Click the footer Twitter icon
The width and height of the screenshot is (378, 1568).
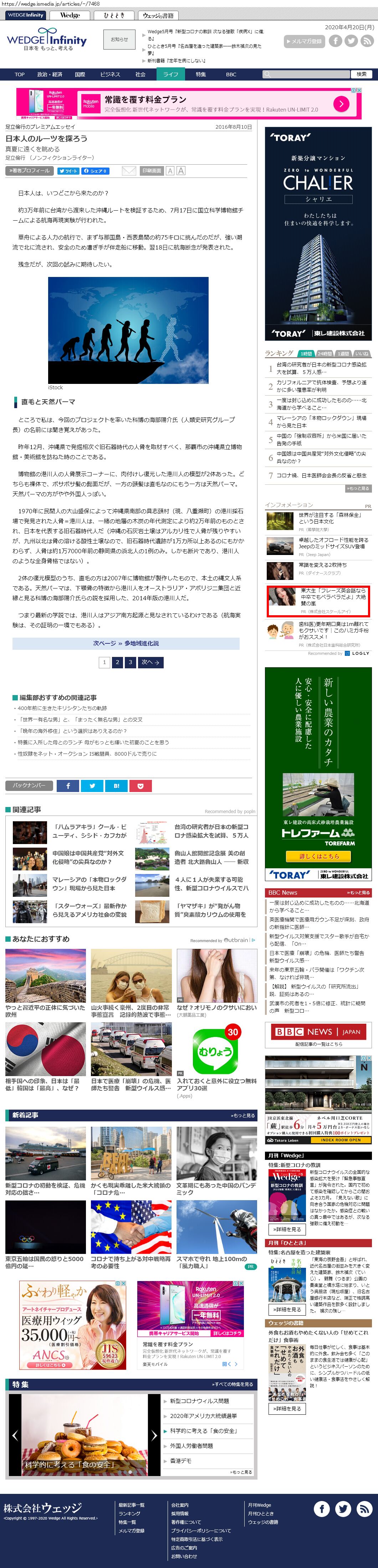pos(343,1508)
